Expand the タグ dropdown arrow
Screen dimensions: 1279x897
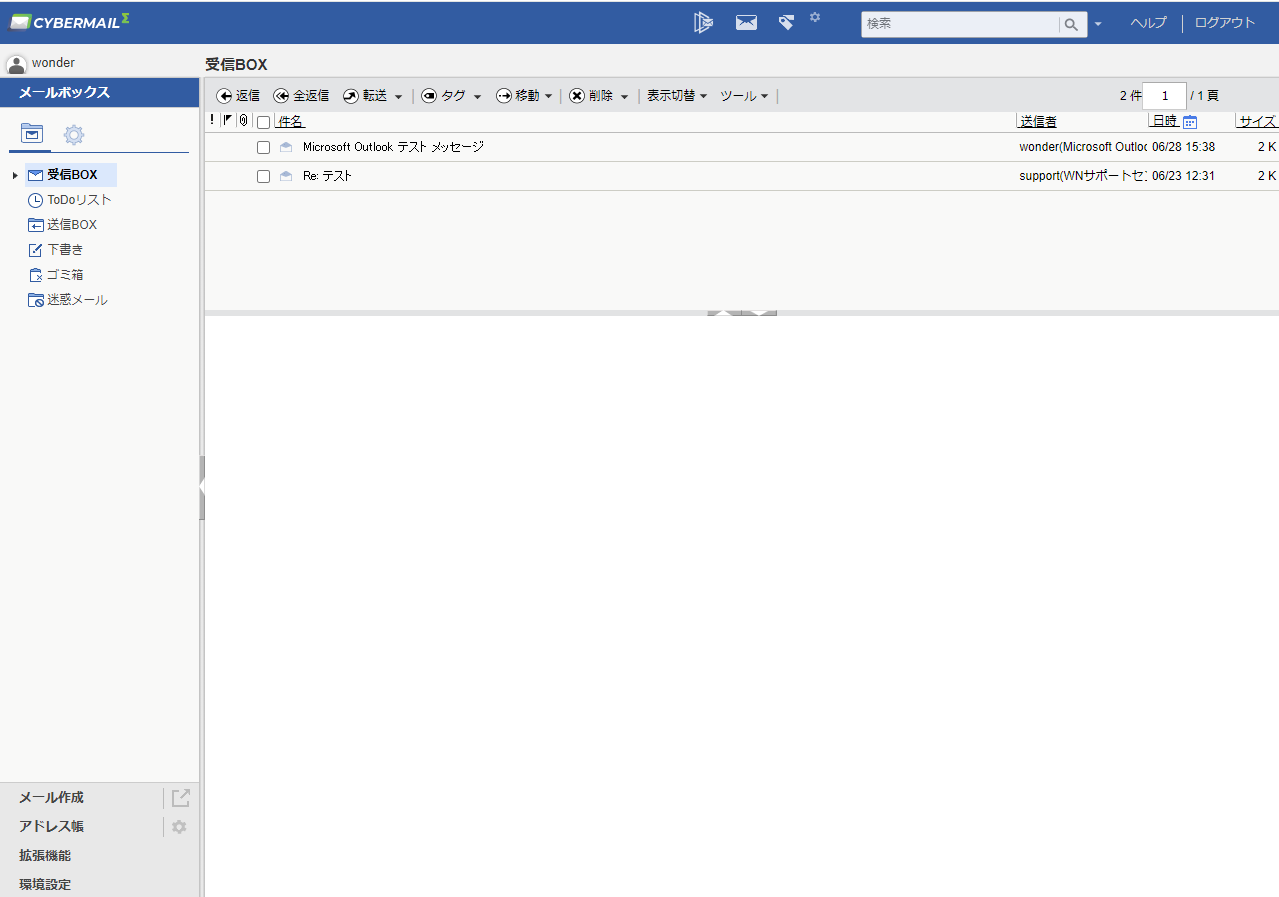tap(477, 97)
